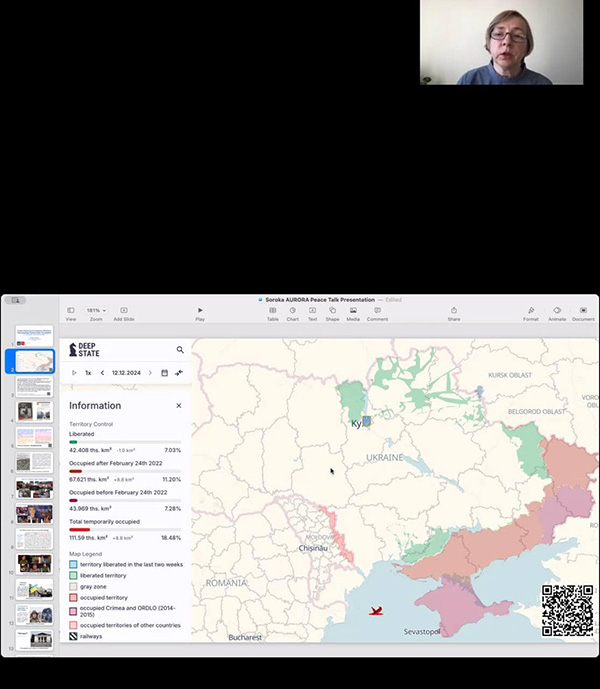Viewport: 600px width, 689px height.
Task: Click the next date chevron
Action: tap(150, 373)
